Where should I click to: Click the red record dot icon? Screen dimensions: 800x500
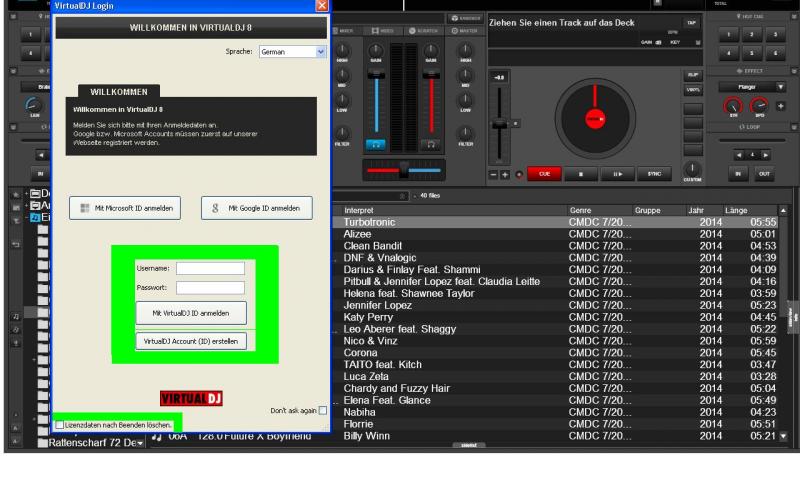point(519,174)
